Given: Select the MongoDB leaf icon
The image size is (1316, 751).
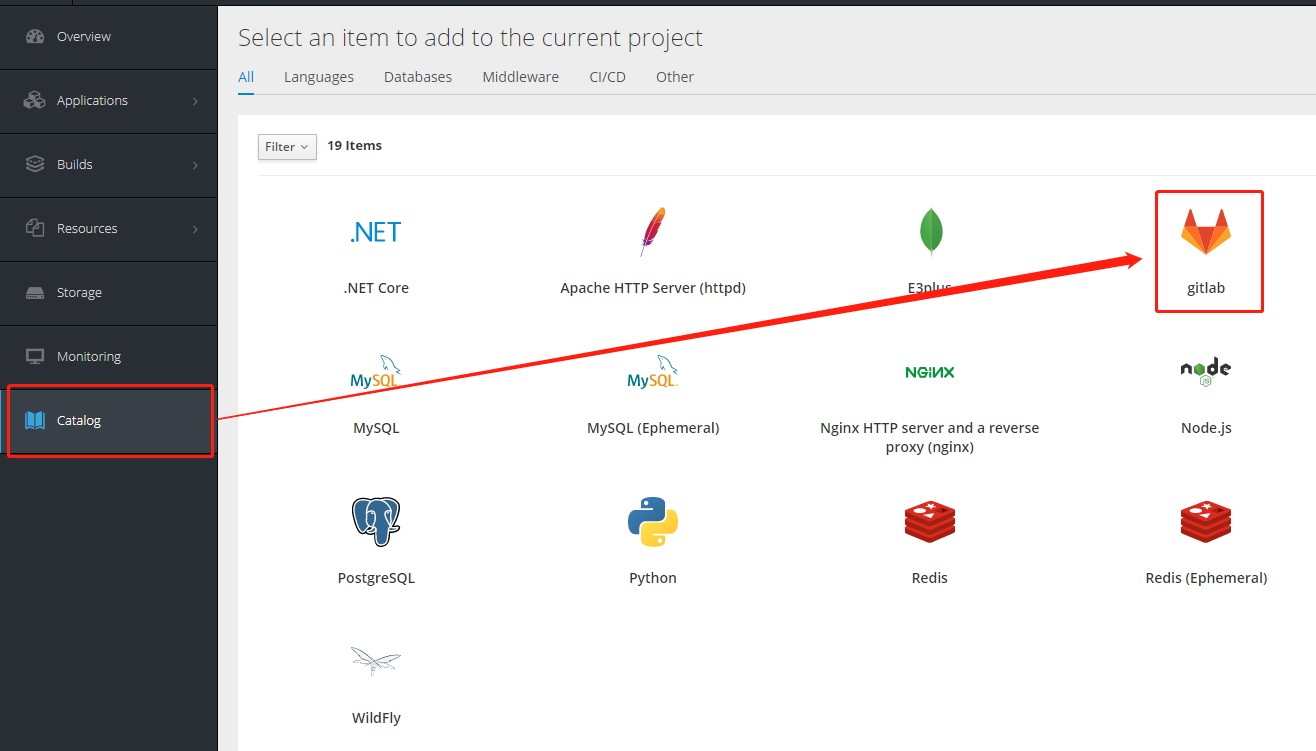Looking at the screenshot, I should [x=930, y=232].
